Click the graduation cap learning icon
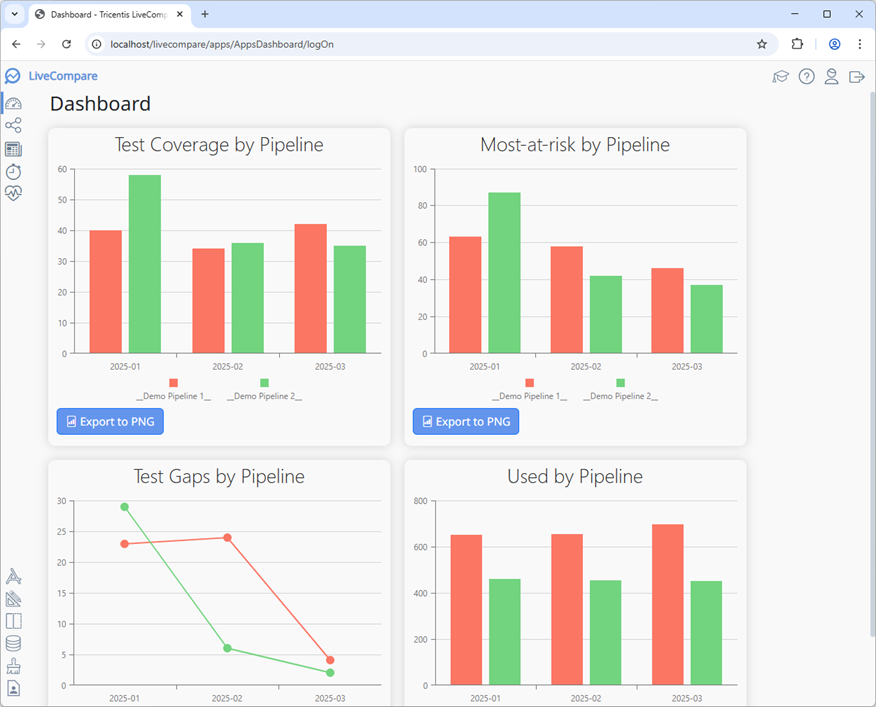The height and width of the screenshot is (707, 876). point(781,76)
